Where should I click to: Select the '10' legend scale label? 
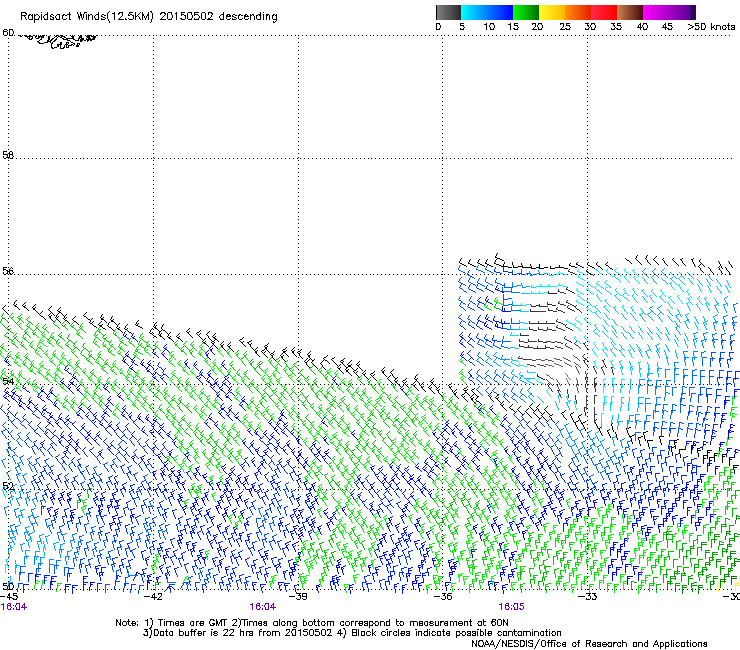click(489, 27)
